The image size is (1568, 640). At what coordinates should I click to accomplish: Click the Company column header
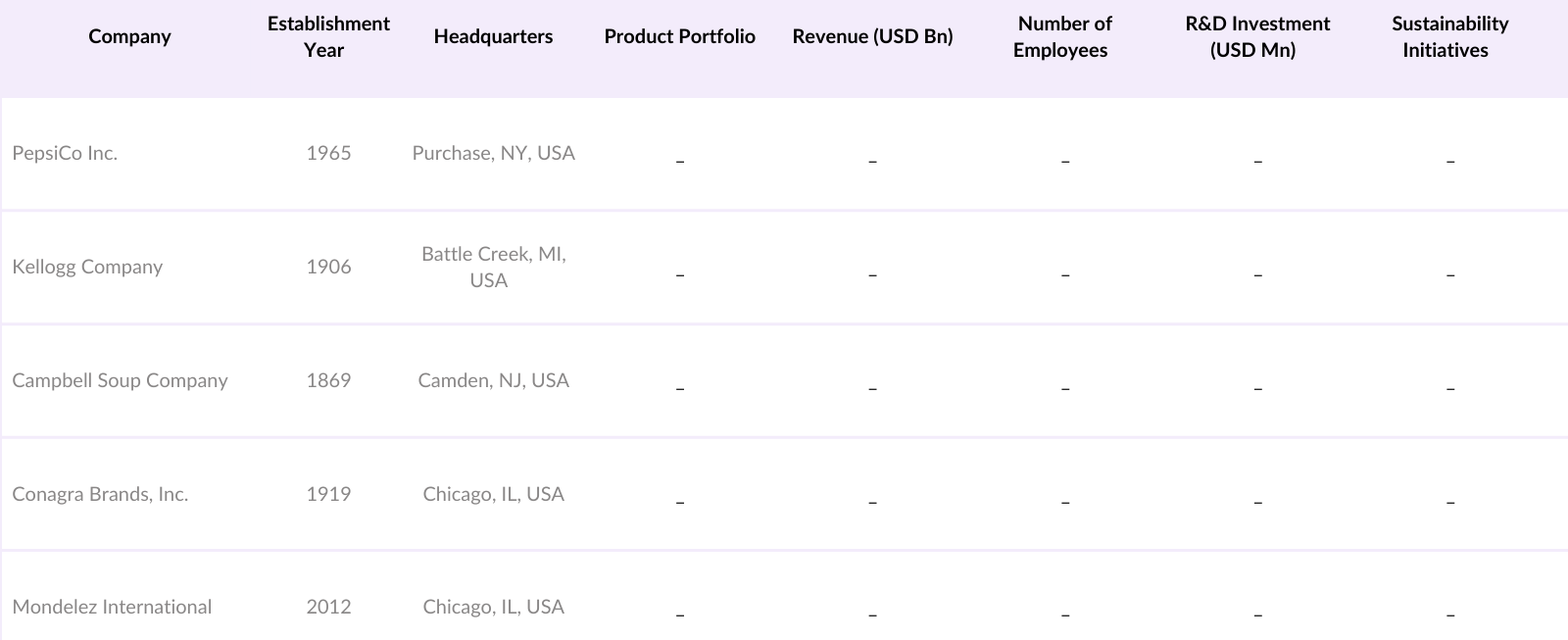[x=129, y=36]
